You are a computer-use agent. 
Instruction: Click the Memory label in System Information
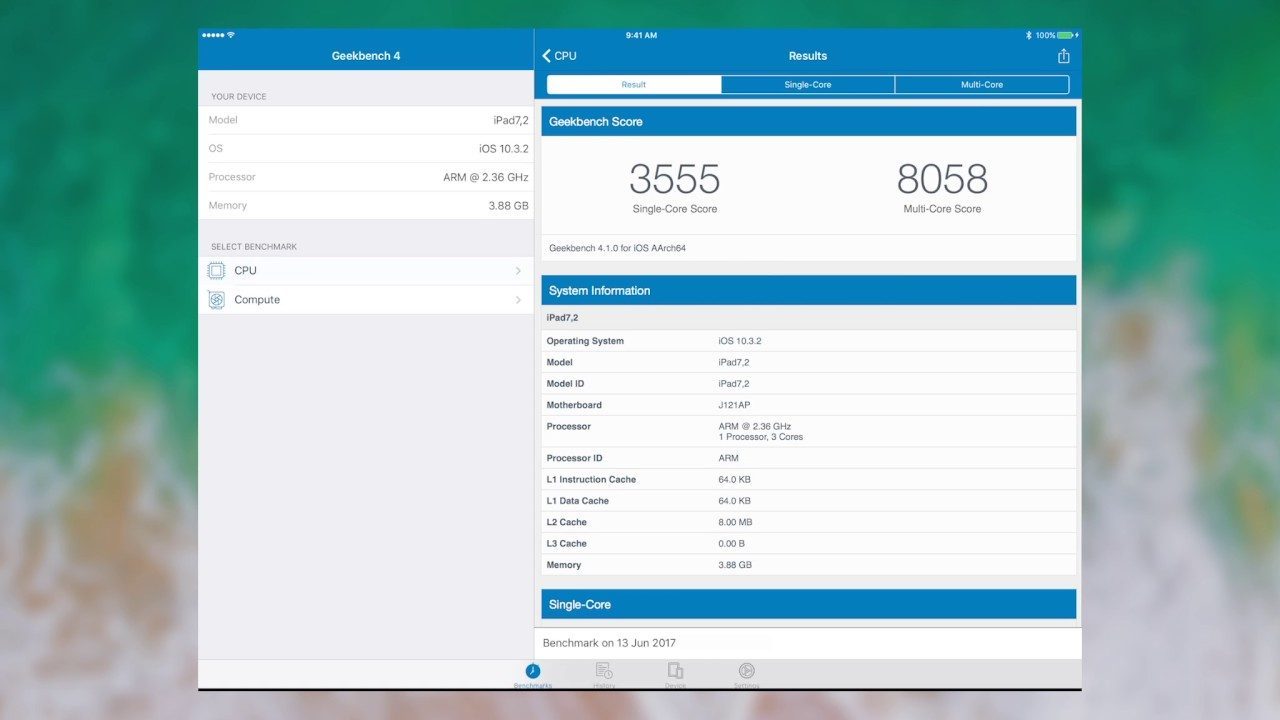pyautogui.click(x=563, y=565)
